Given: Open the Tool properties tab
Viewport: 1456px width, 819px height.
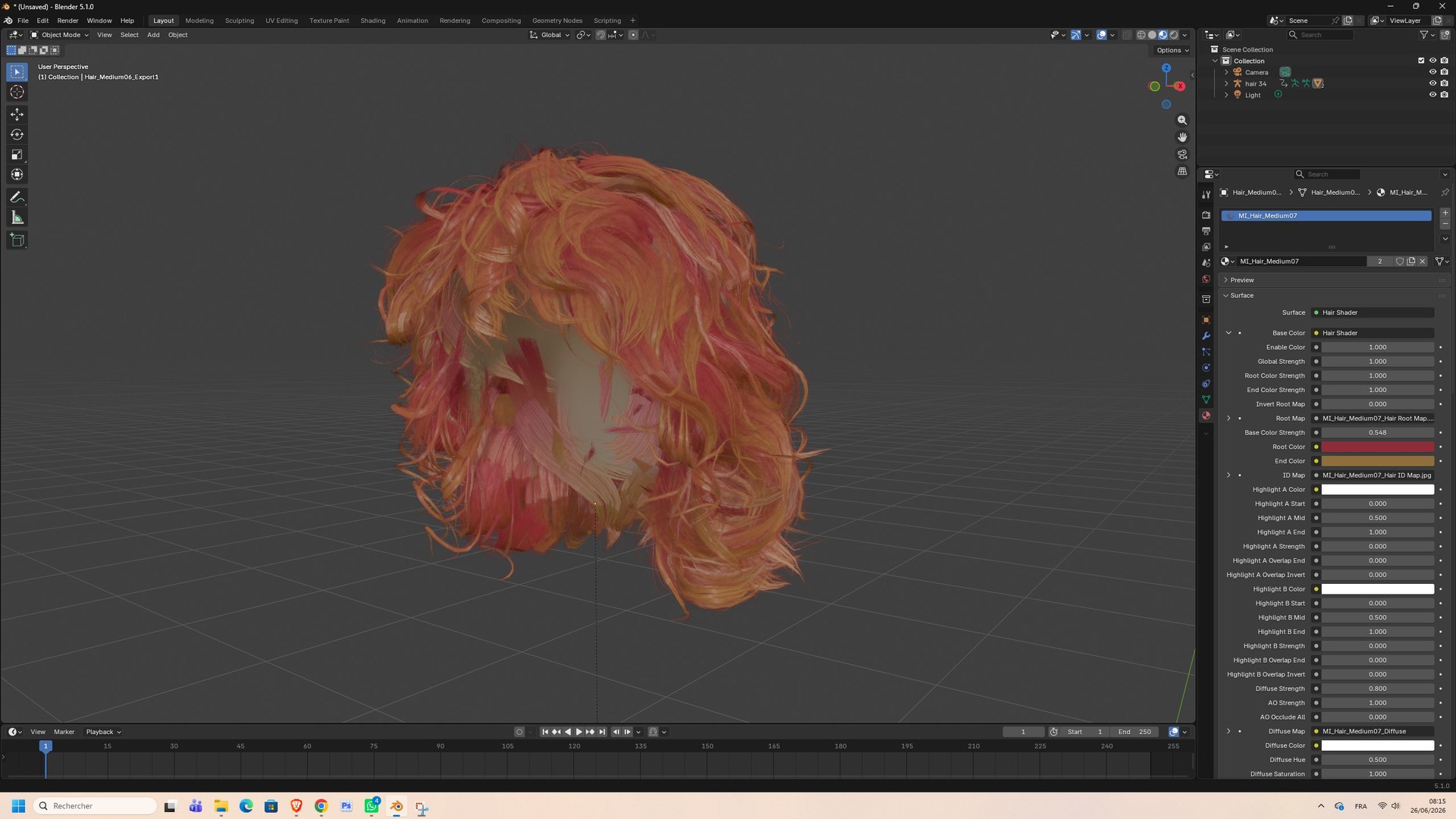Looking at the screenshot, I should pyautogui.click(x=1206, y=195).
